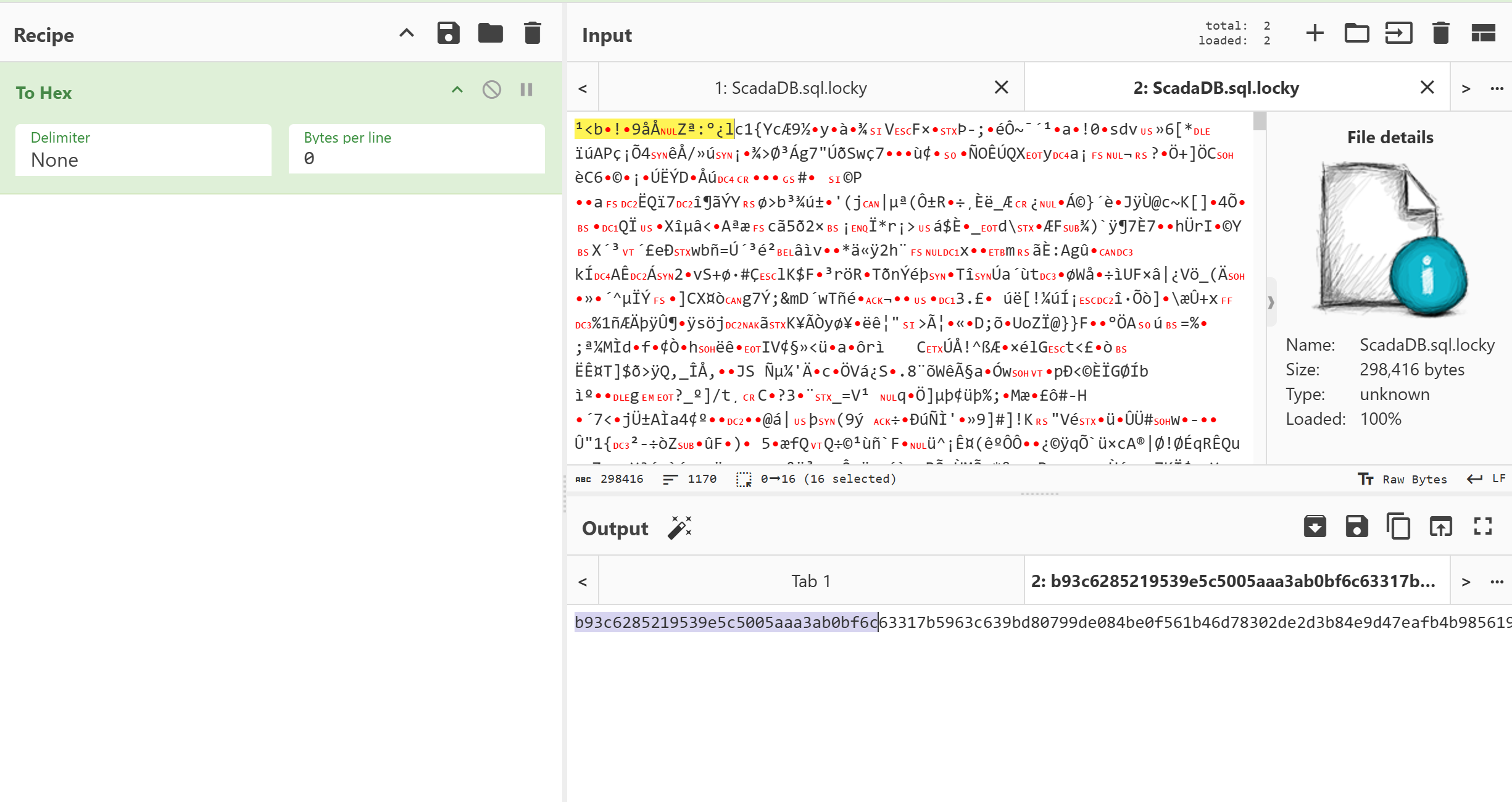Save output to file
The width and height of the screenshot is (1512, 802).
[1356, 527]
